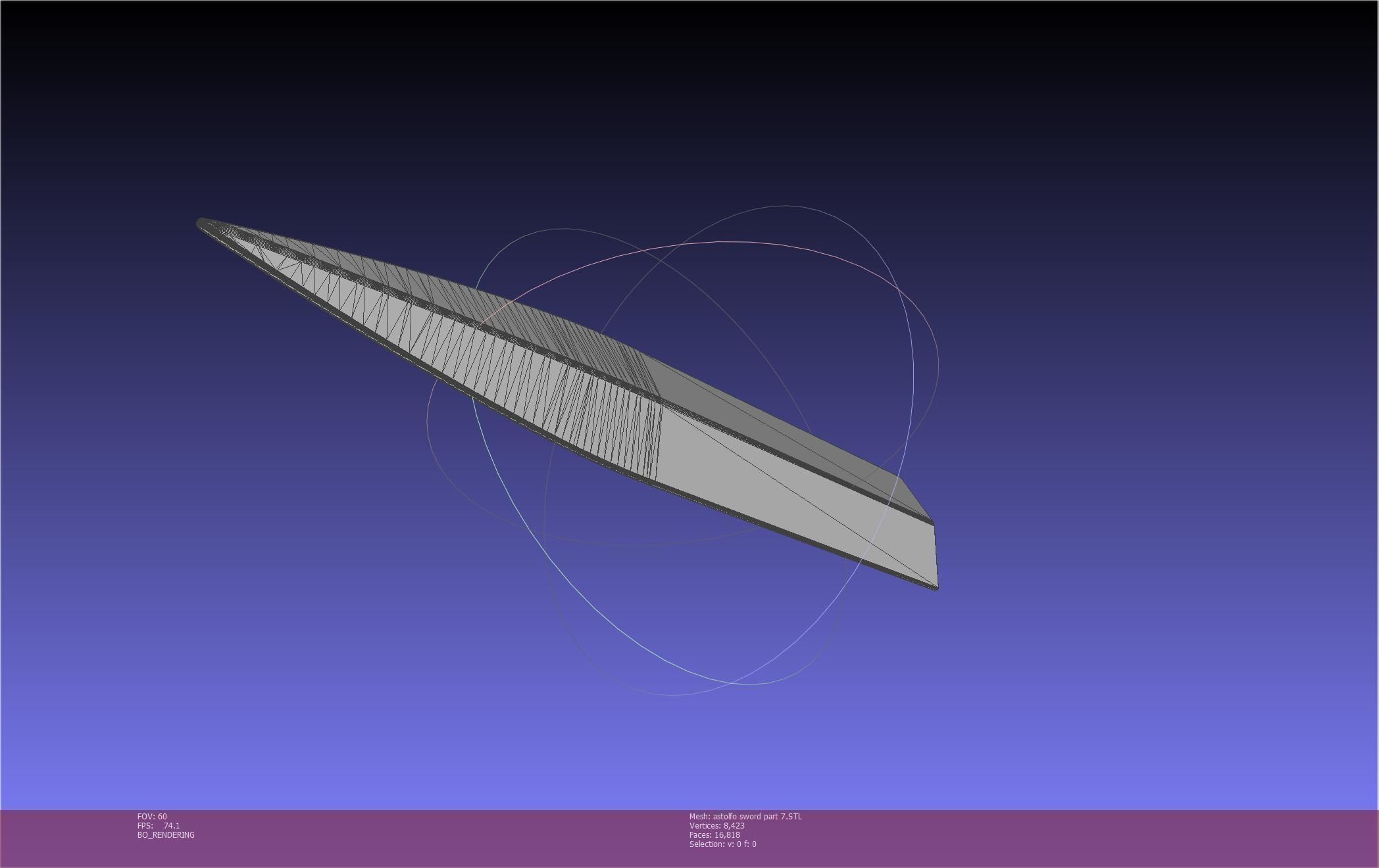Image resolution: width=1379 pixels, height=868 pixels.
Task: Click the Vertices: 8,423 info line
Action: tap(716, 826)
